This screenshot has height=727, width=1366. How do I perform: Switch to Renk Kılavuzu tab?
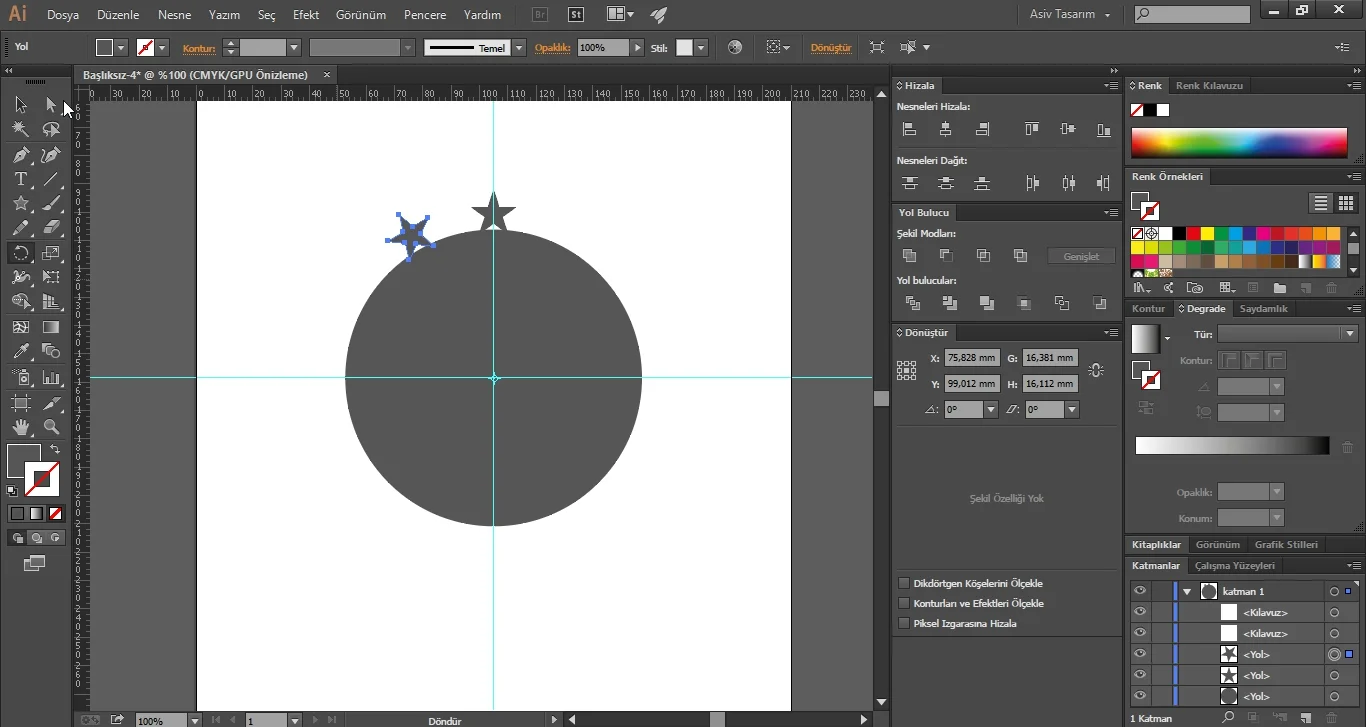[x=1209, y=86]
